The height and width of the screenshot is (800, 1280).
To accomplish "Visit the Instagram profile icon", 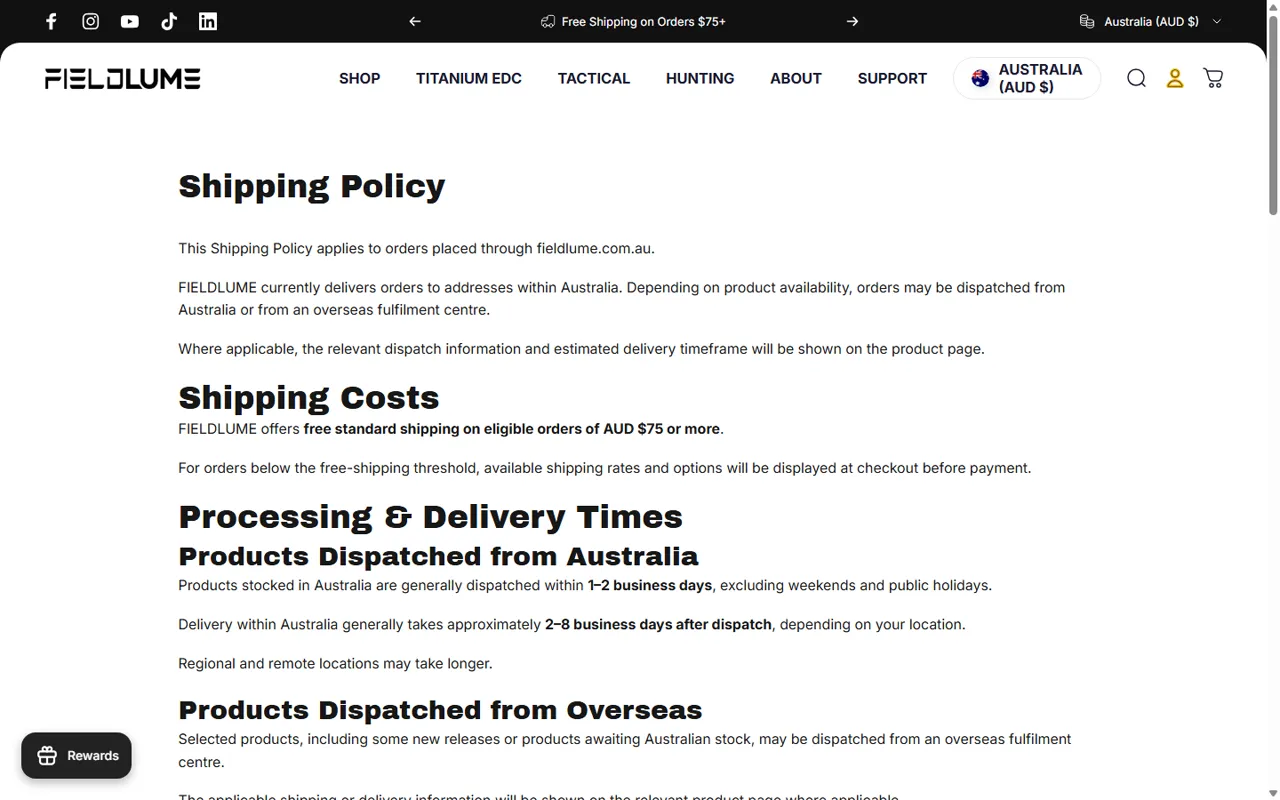I will click(x=91, y=21).
